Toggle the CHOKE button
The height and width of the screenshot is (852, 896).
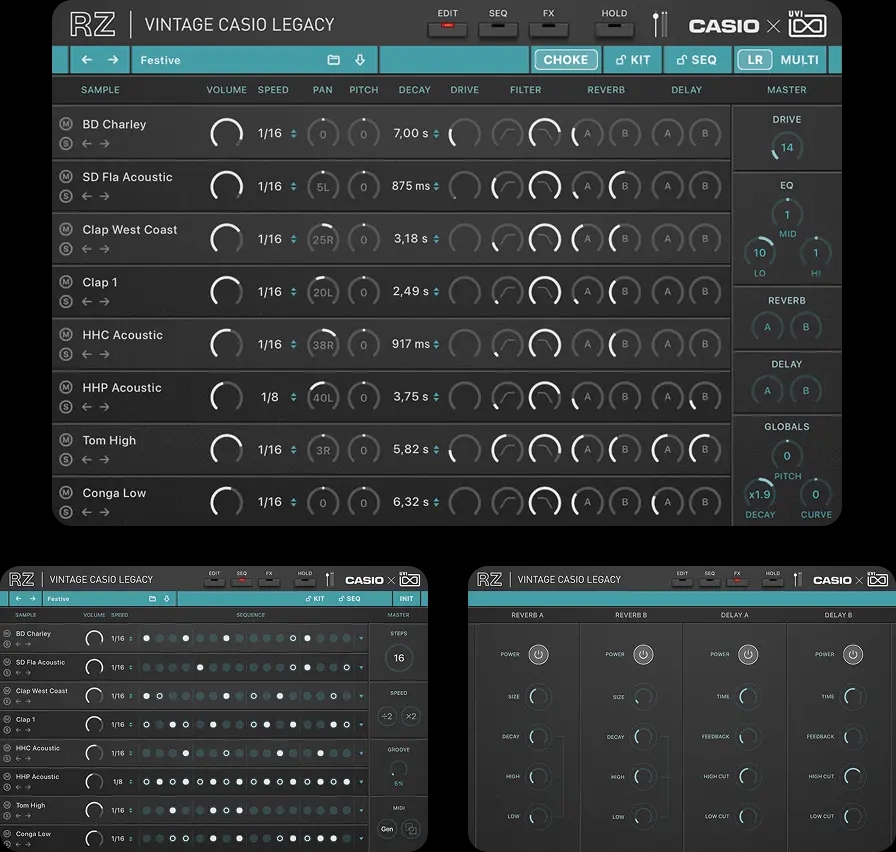[x=565, y=60]
